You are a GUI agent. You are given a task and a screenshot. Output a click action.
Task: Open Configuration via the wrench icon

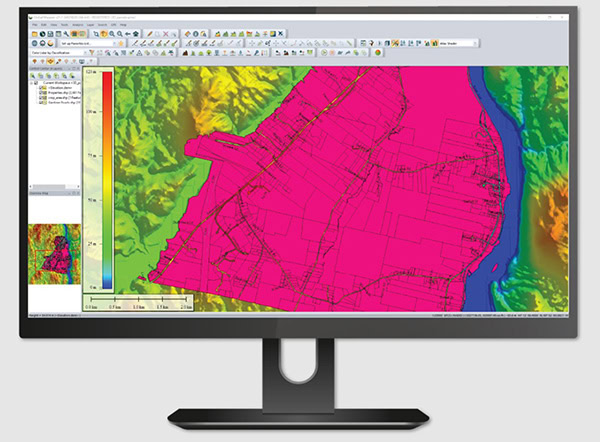(x=66, y=34)
